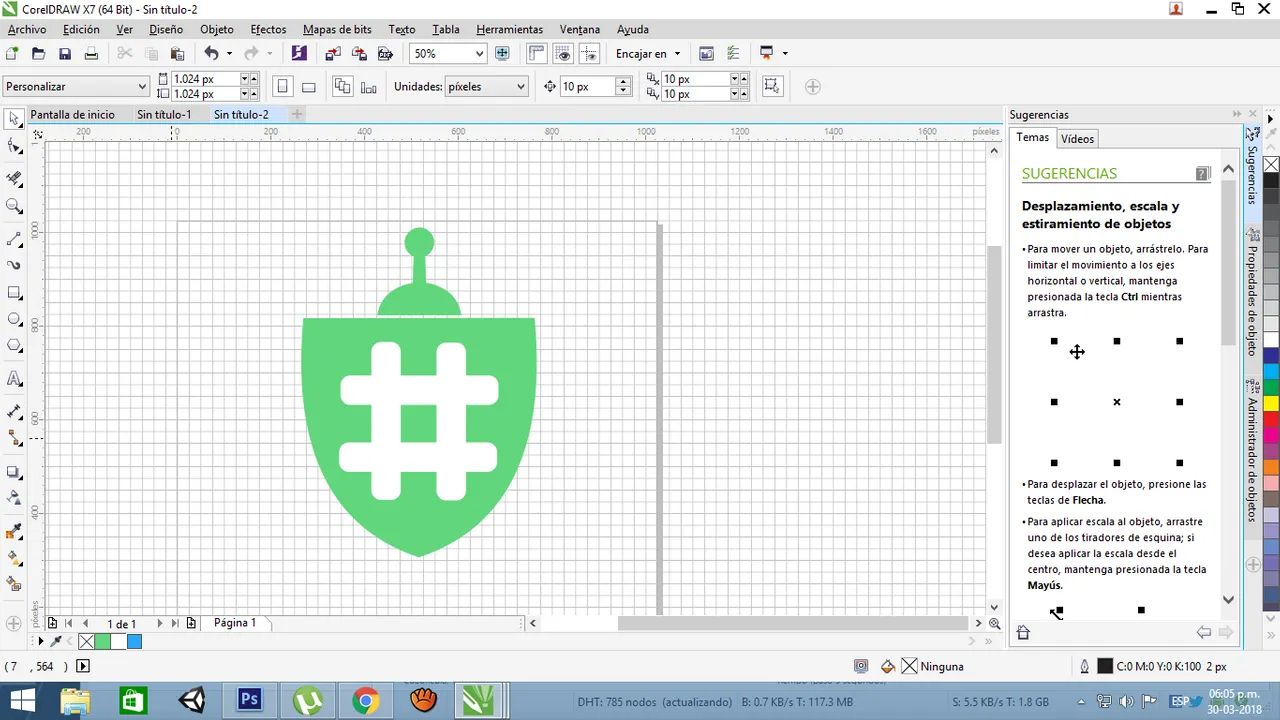The height and width of the screenshot is (720, 1280).
Task: Select the Smart Fill tool
Action: pos(14,583)
